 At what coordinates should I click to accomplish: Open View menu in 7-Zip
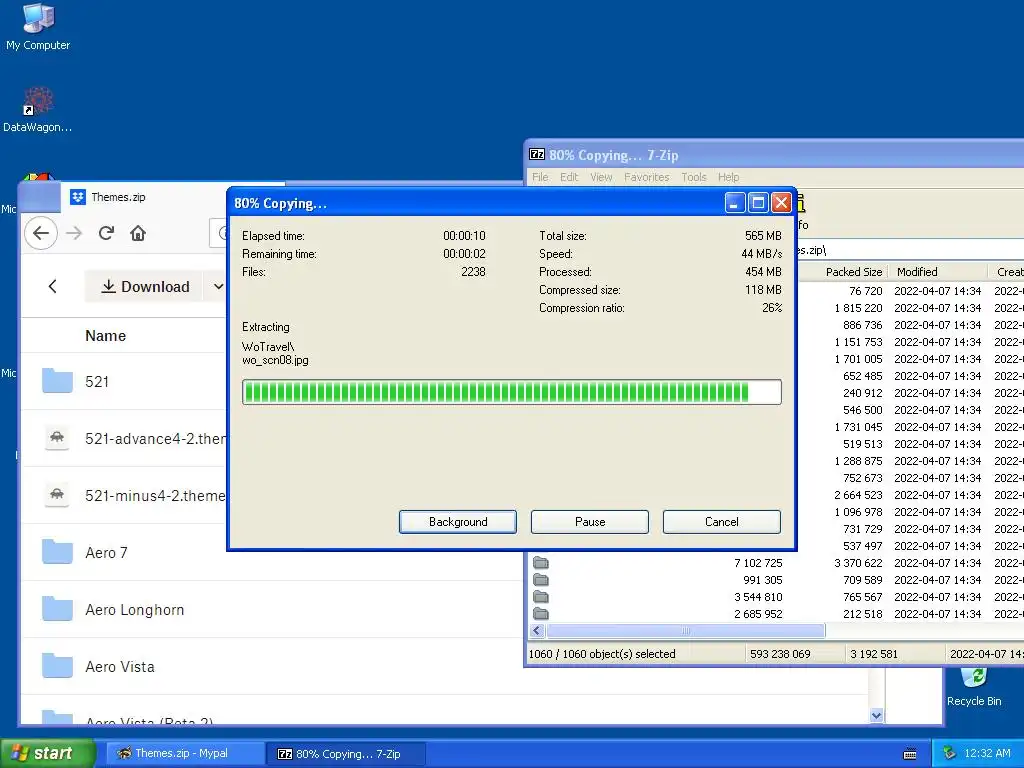click(x=601, y=177)
